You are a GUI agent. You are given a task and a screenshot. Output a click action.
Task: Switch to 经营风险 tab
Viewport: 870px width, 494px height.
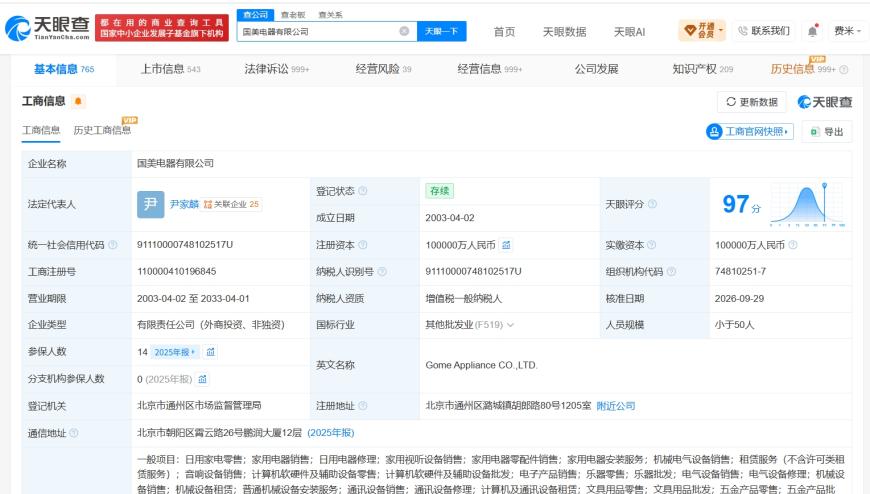coord(383,69)
